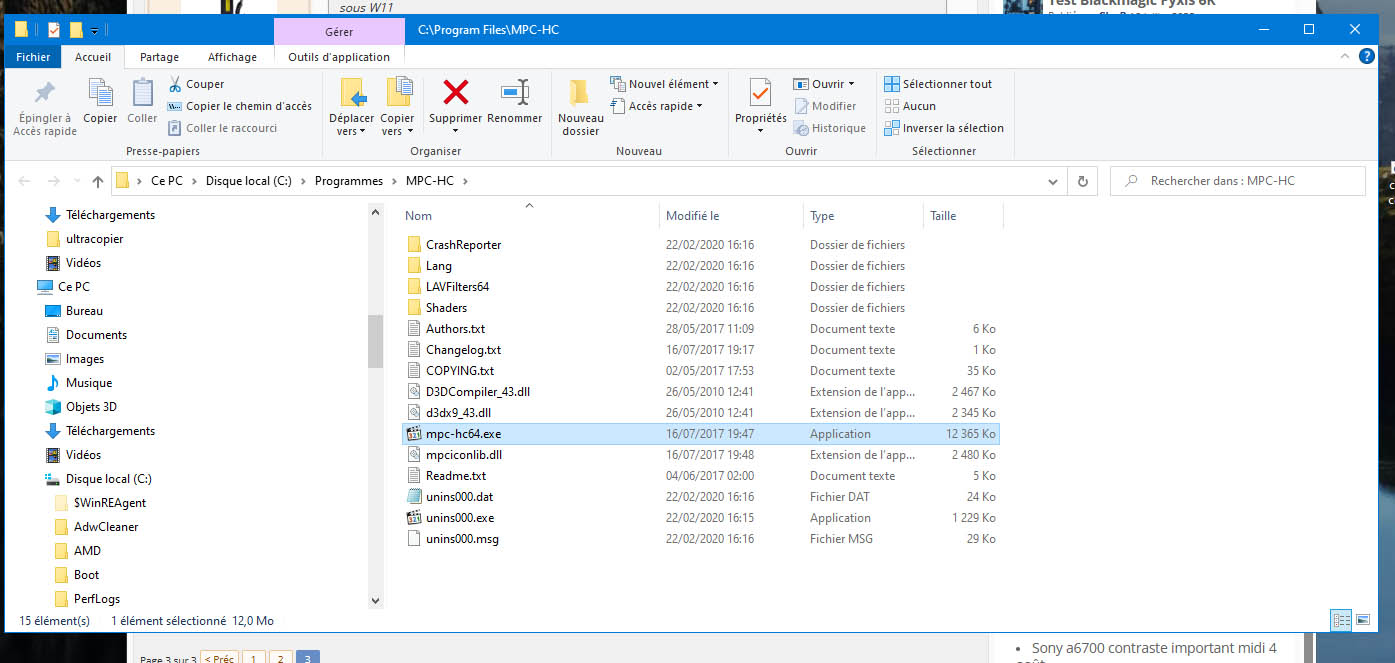This screenshot has height=663, width=1395.
Task: Select AdwCleaner folder in tree
Action: 106,527
